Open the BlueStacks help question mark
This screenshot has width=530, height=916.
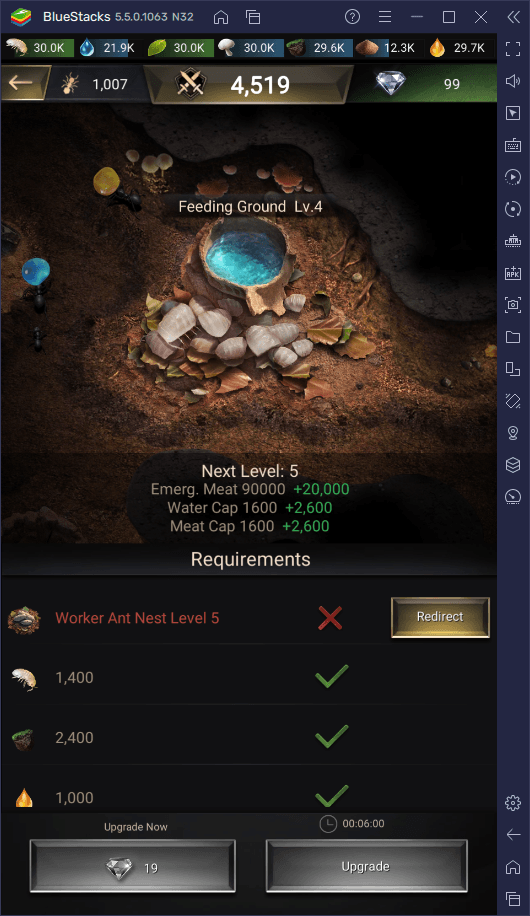pos(352,17)
